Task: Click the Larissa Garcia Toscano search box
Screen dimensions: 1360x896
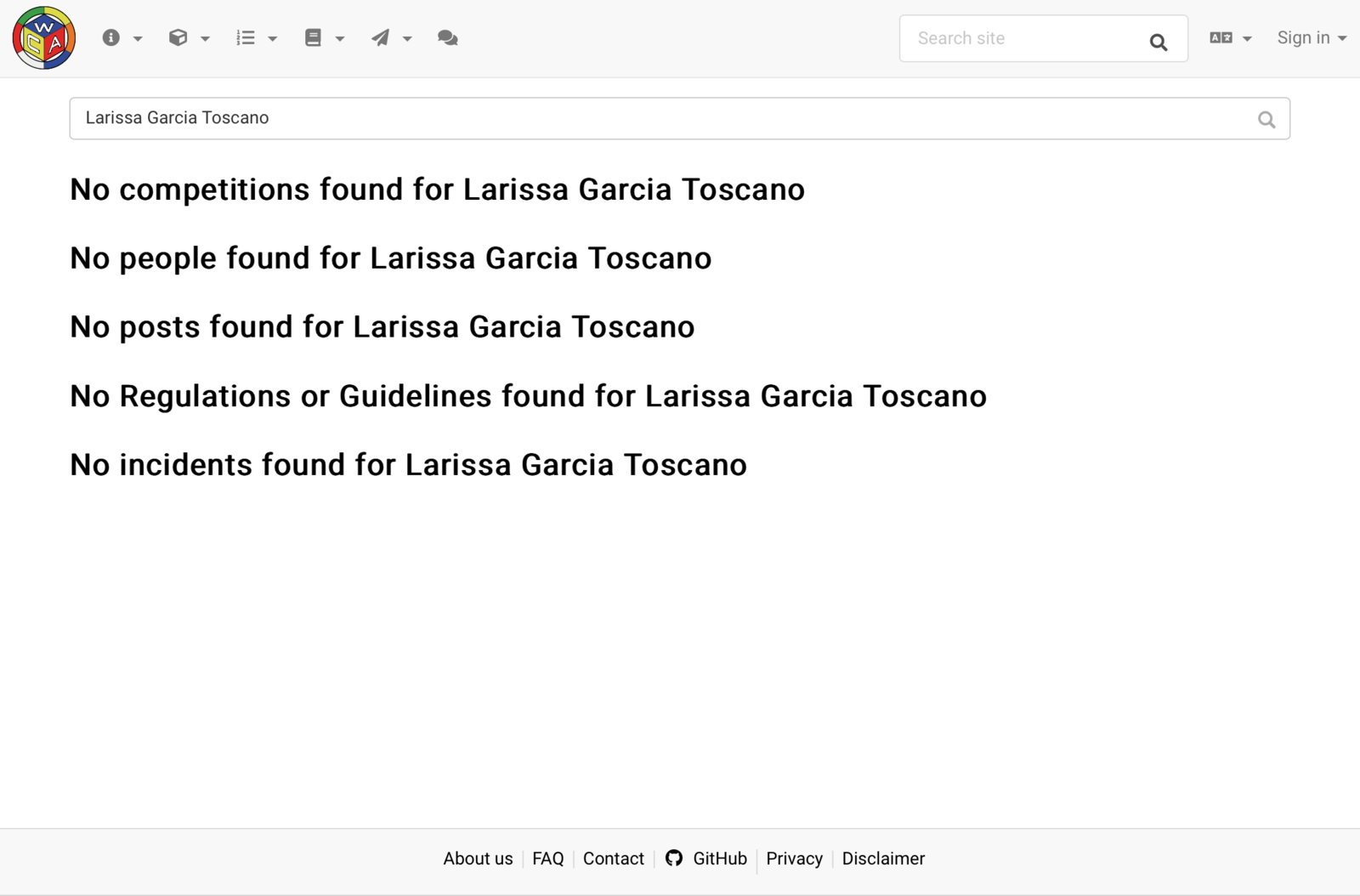Action: point(679,118)
